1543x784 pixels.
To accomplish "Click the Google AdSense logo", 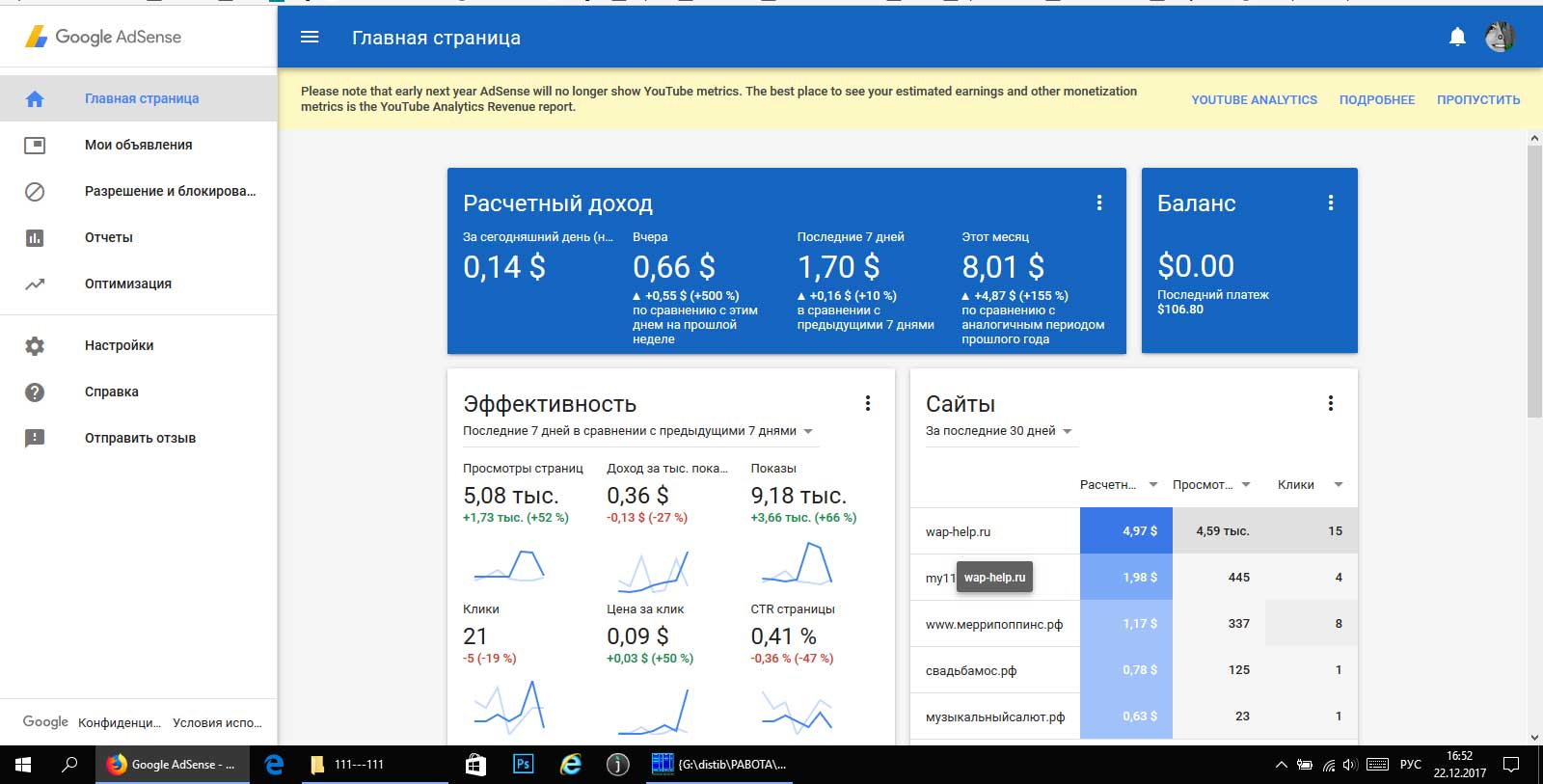I will click(x=103, y=37).
